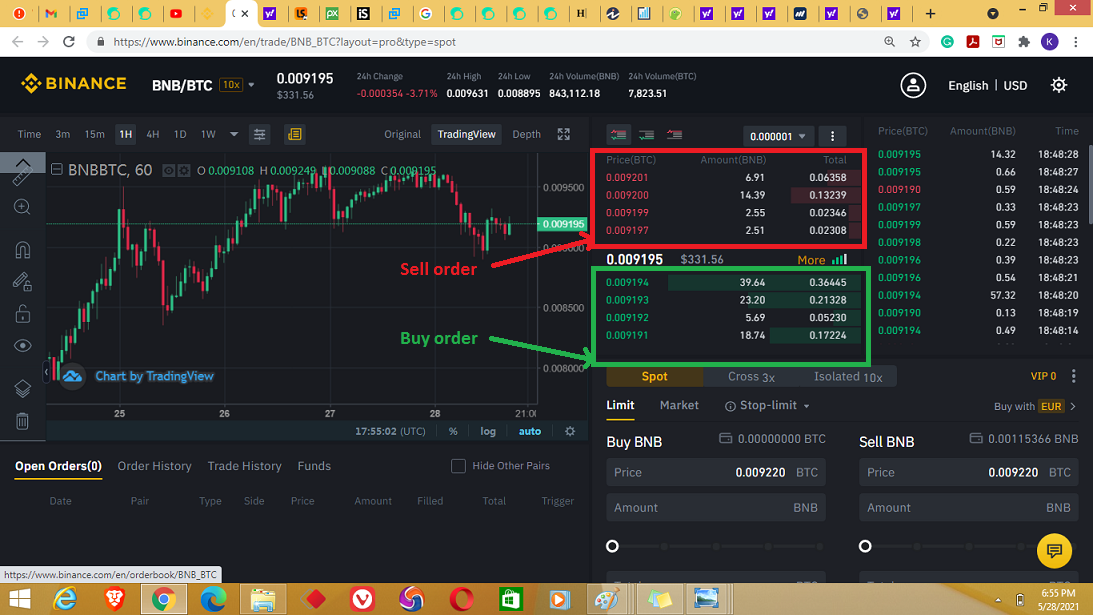
Task: Open Chrome from the taskbar
Action: 164,599
